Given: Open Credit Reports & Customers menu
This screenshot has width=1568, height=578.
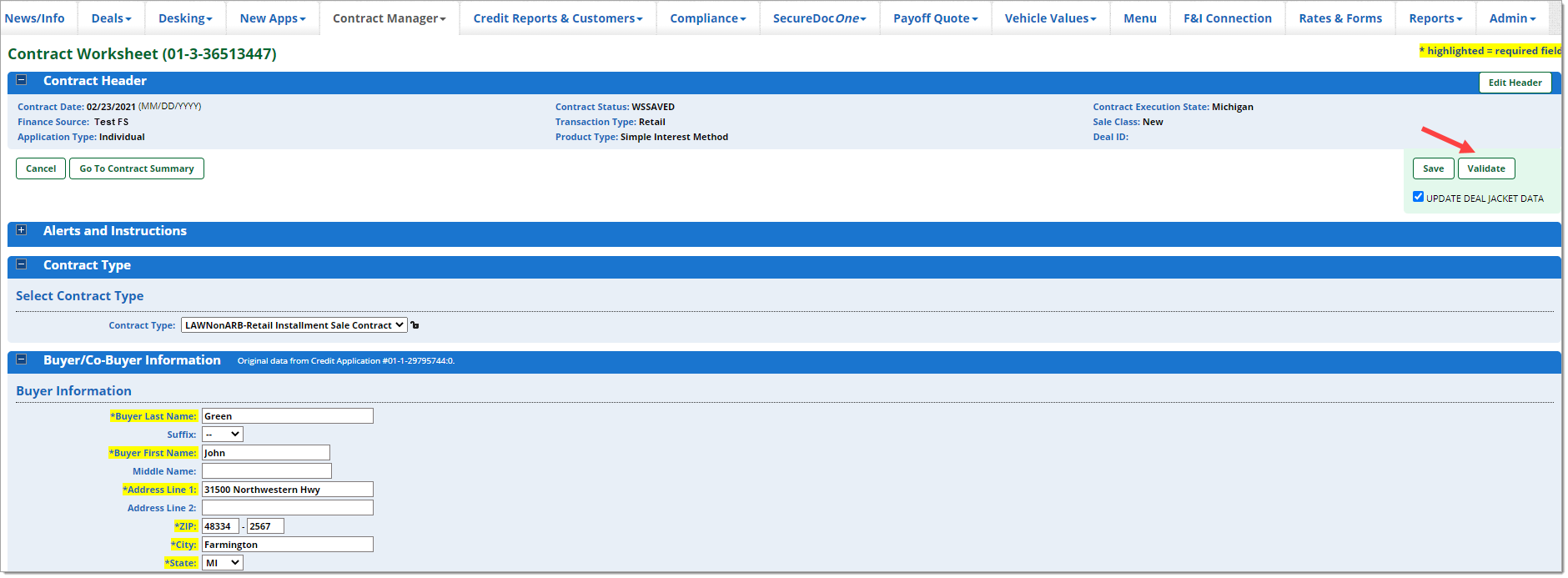Looking at the screenshot, I should (x=558, y=18).
